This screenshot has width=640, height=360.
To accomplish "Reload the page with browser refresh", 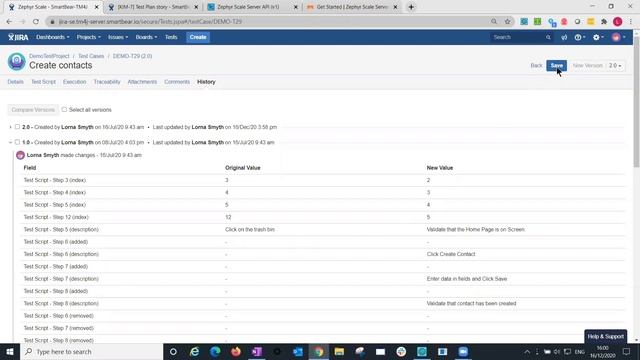I will (36, 21).
